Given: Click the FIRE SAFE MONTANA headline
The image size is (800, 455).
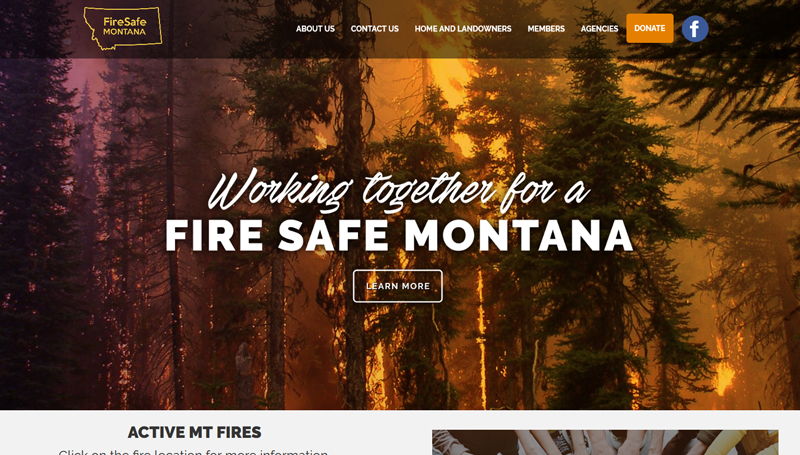Looking at the screenshot, I should pyautogui.click(x=399, y=236).
